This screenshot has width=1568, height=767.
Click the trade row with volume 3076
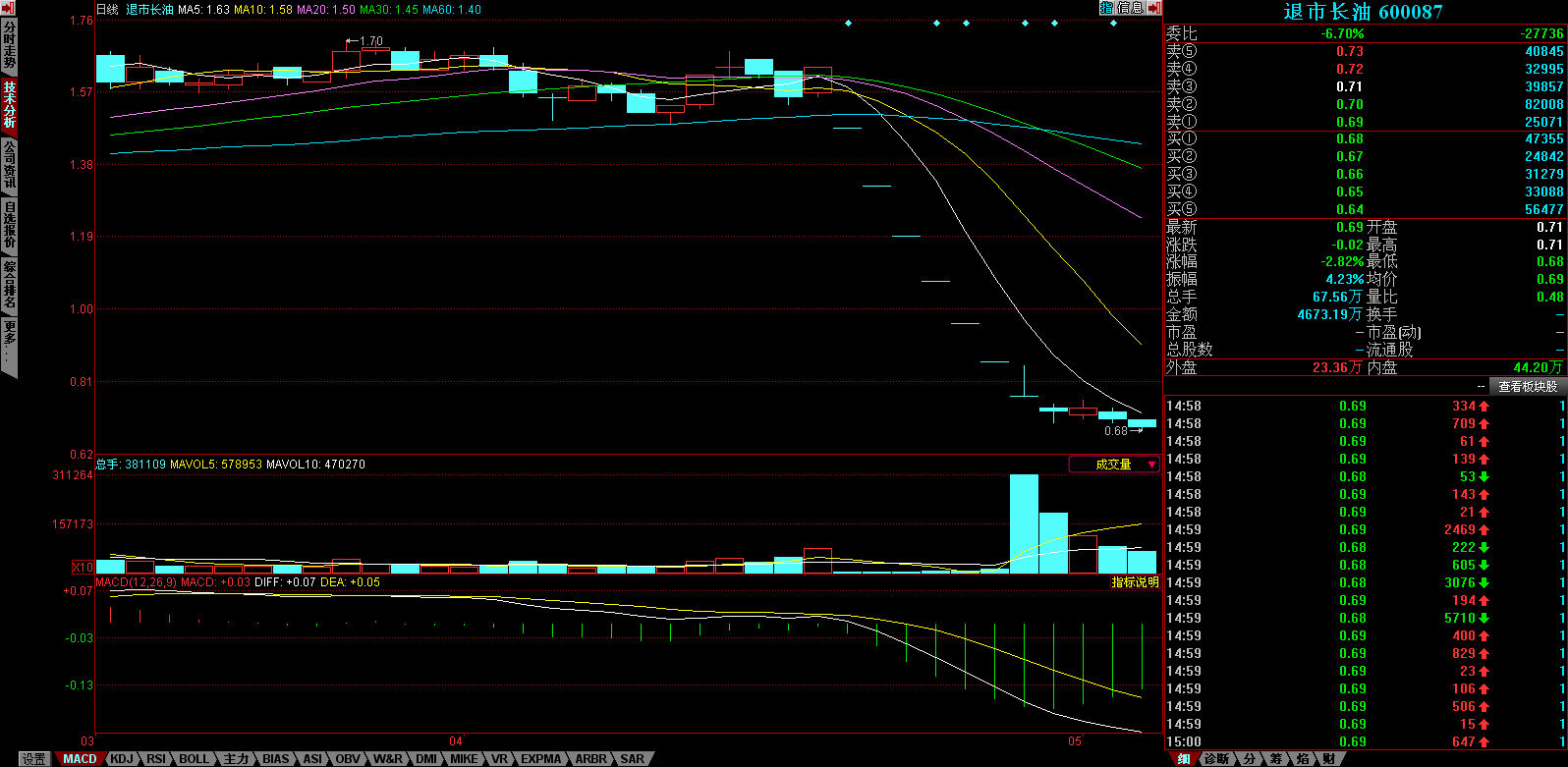(1366, 582)
